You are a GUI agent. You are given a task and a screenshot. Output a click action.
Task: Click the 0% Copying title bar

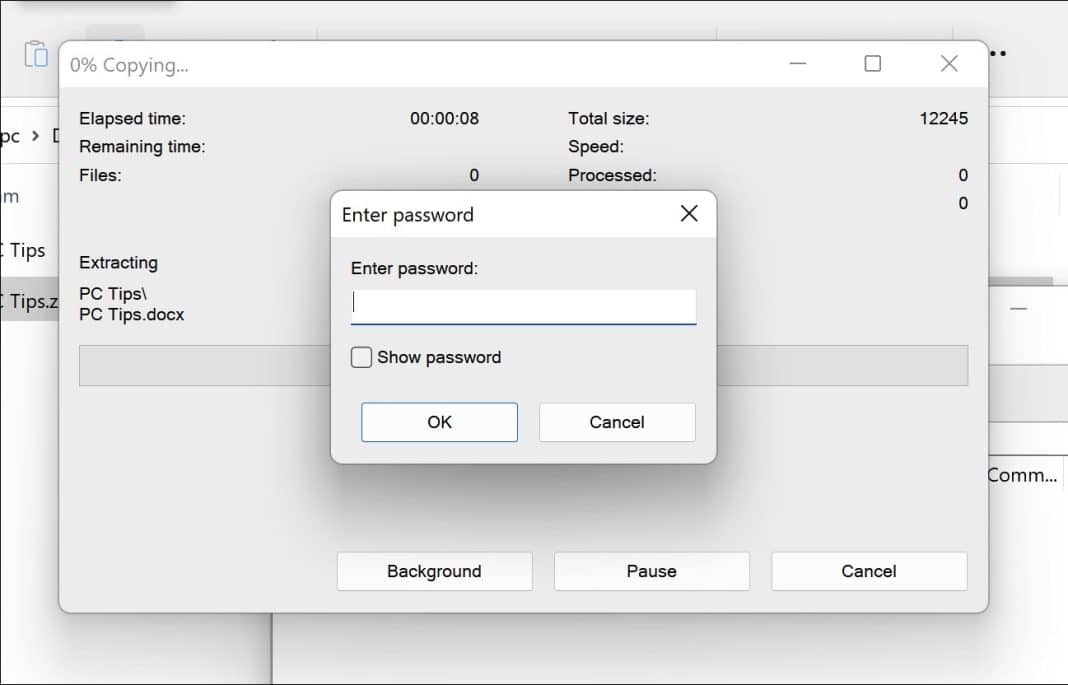[400, 64]
